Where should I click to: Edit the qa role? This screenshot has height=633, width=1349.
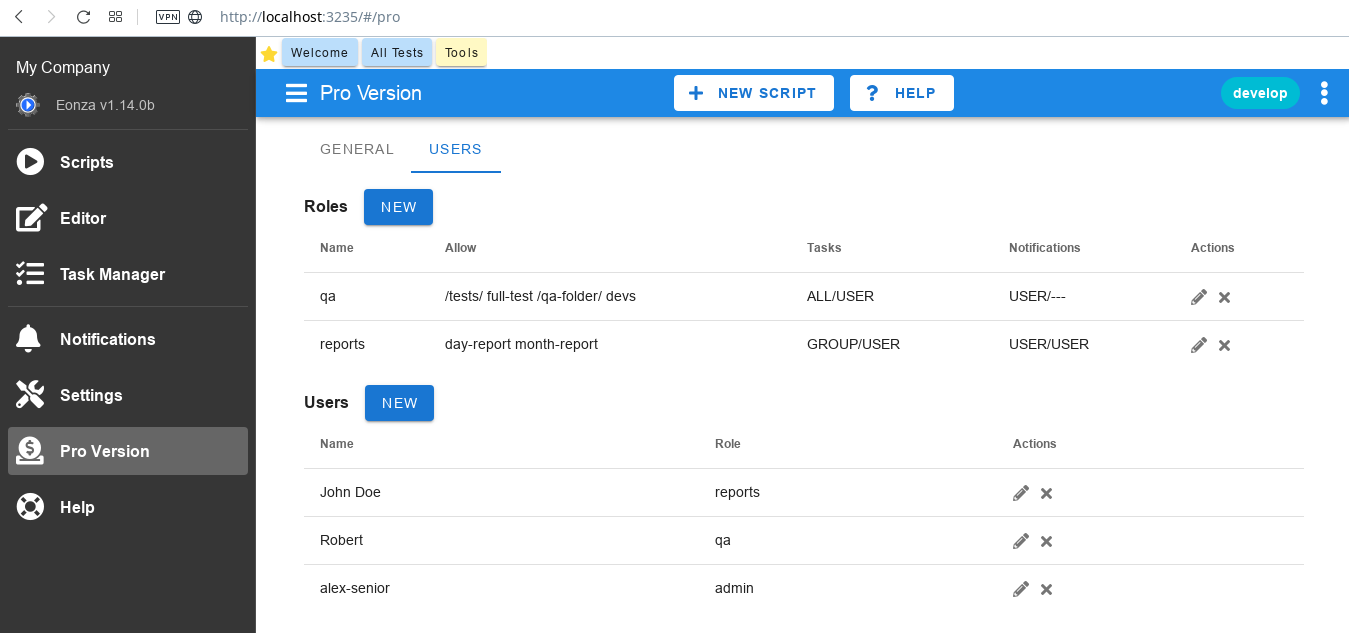pyautogui.click(x=1199, y=297)
